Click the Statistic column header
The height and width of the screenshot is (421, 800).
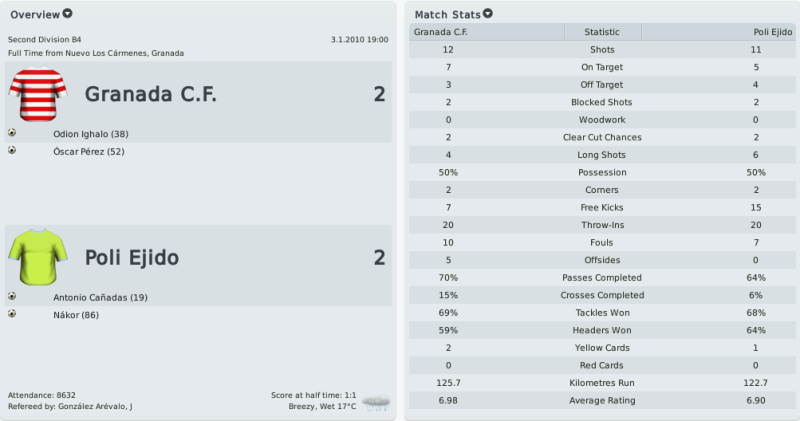pyautogui.click(x=603, y=32)
